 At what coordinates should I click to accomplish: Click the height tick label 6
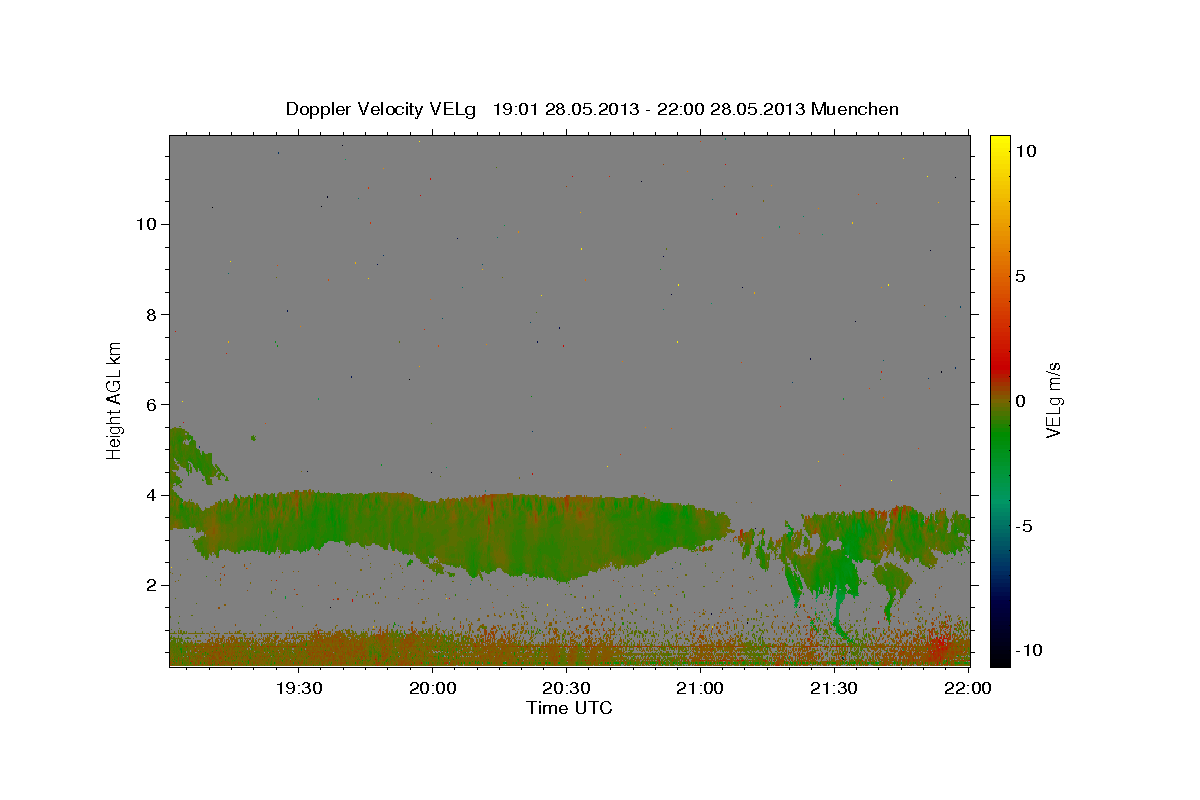(x=153, y=404)
